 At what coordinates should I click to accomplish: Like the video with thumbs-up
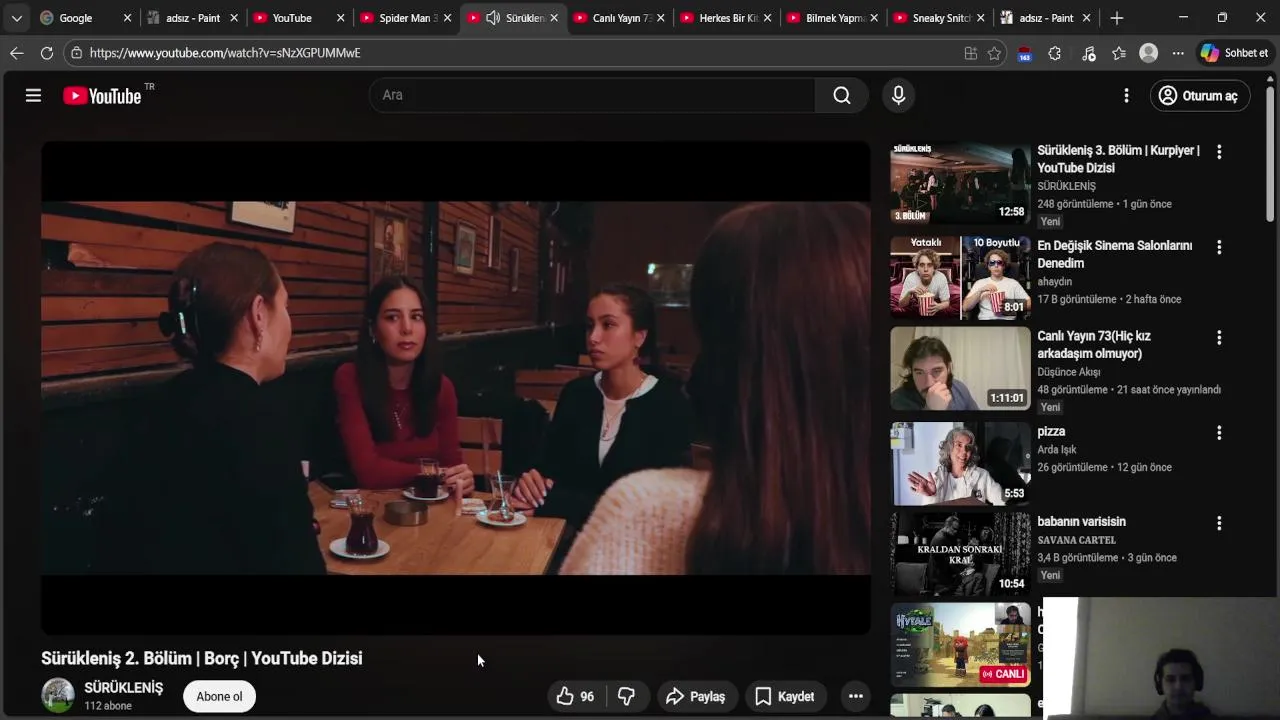tap(576, 696)
